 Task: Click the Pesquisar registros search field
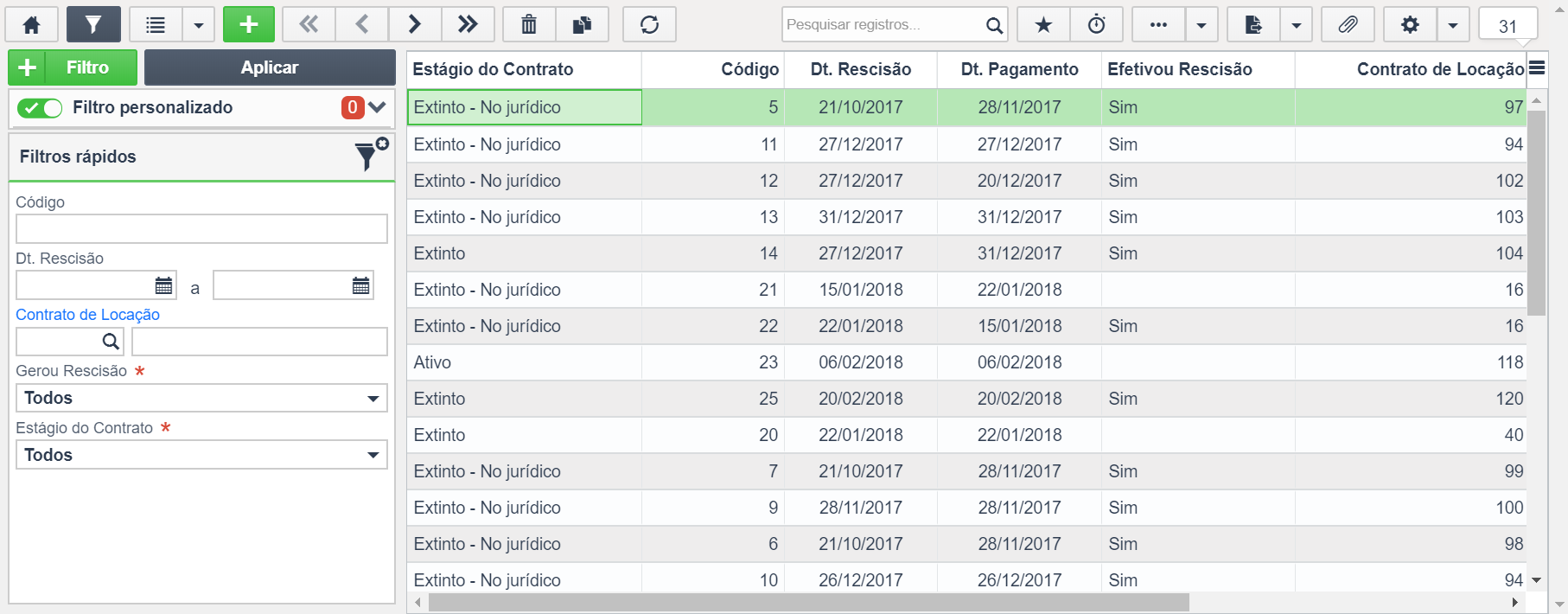point(882,25)
